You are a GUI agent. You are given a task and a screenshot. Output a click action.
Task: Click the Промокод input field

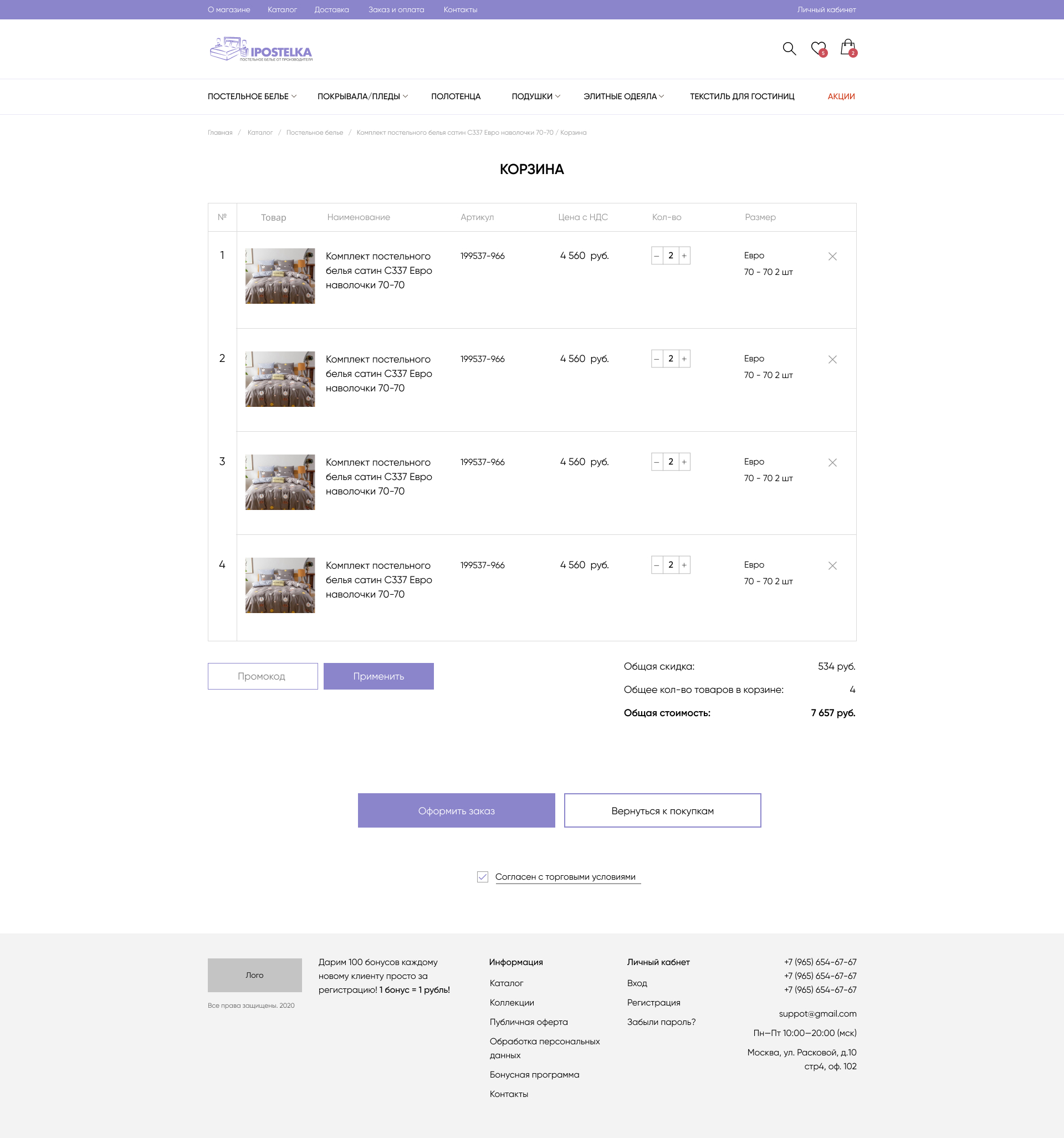click(x=263, y=676)
